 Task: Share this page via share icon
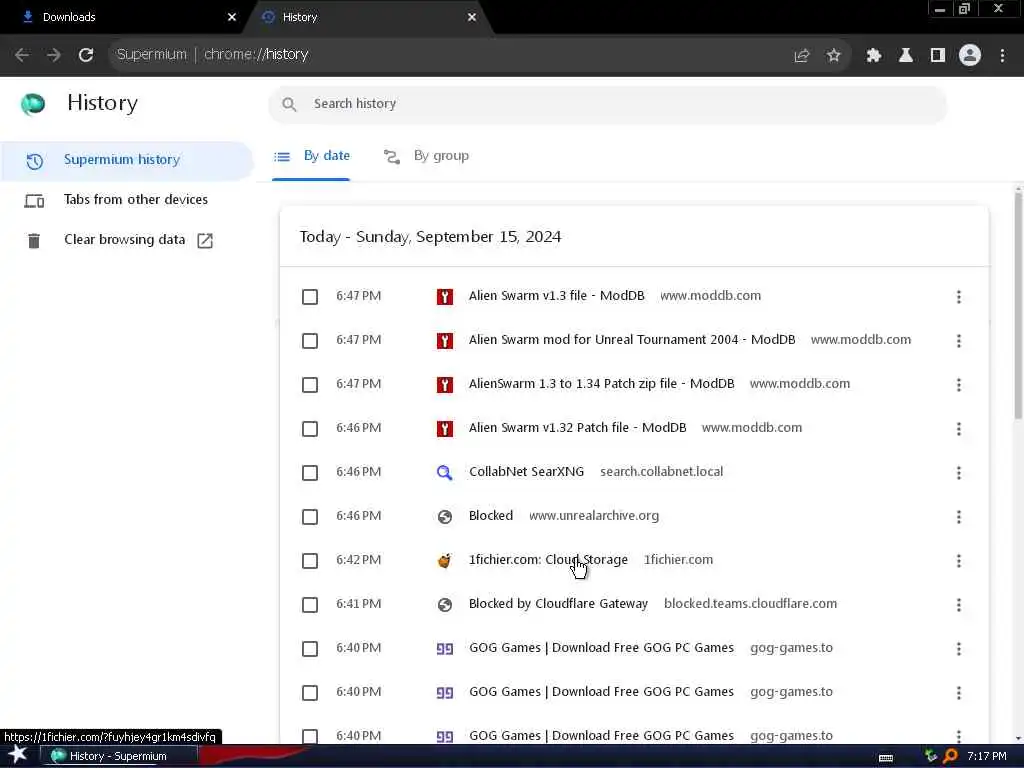[801, 56]
